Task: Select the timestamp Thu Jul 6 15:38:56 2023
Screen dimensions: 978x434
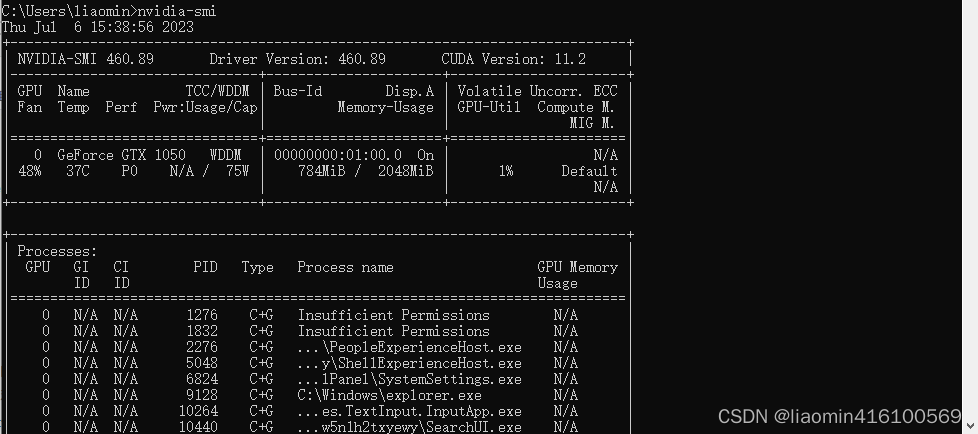Action: pos(98,27)
